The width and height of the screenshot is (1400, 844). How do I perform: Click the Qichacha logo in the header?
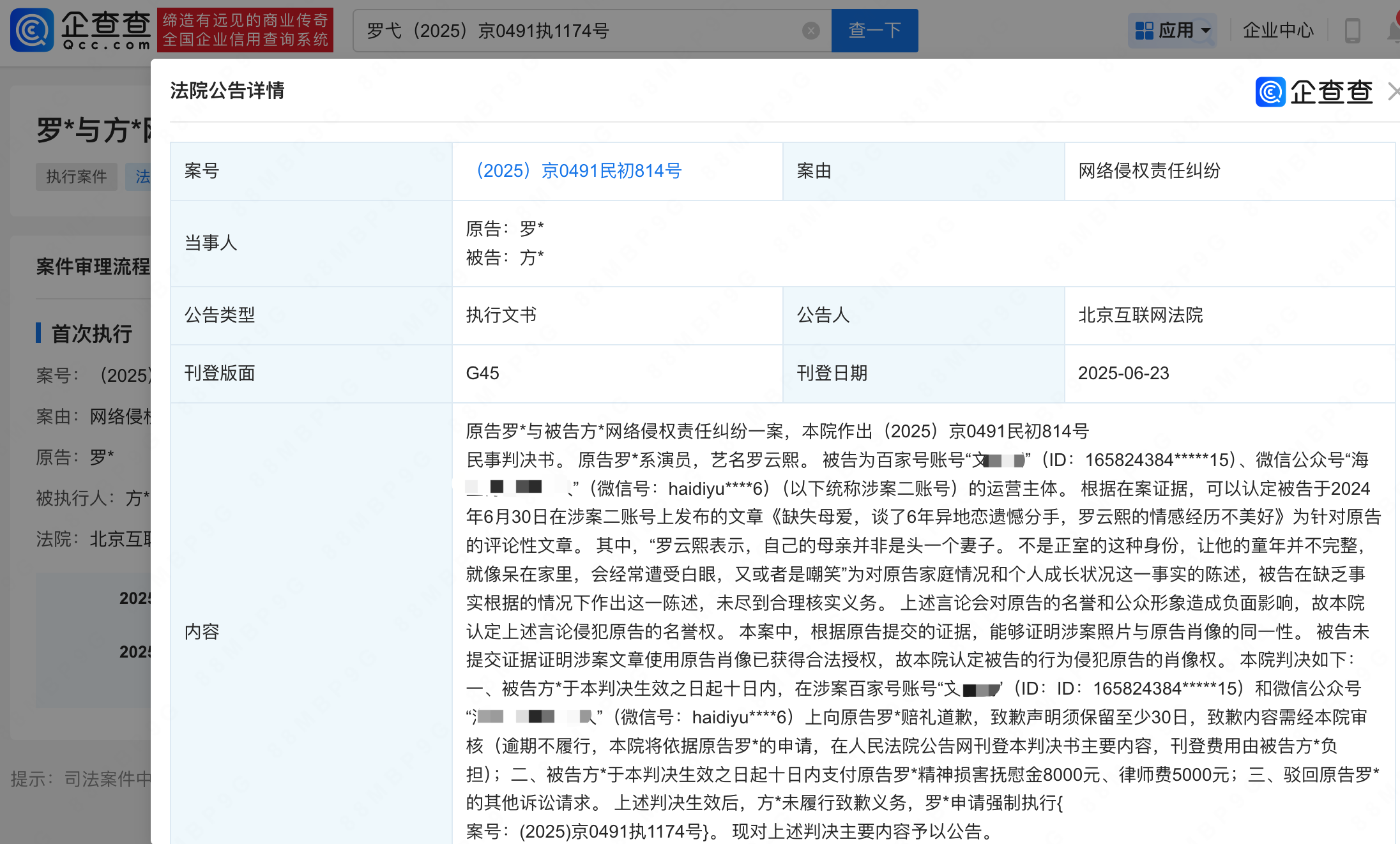[x=80, y=30]
